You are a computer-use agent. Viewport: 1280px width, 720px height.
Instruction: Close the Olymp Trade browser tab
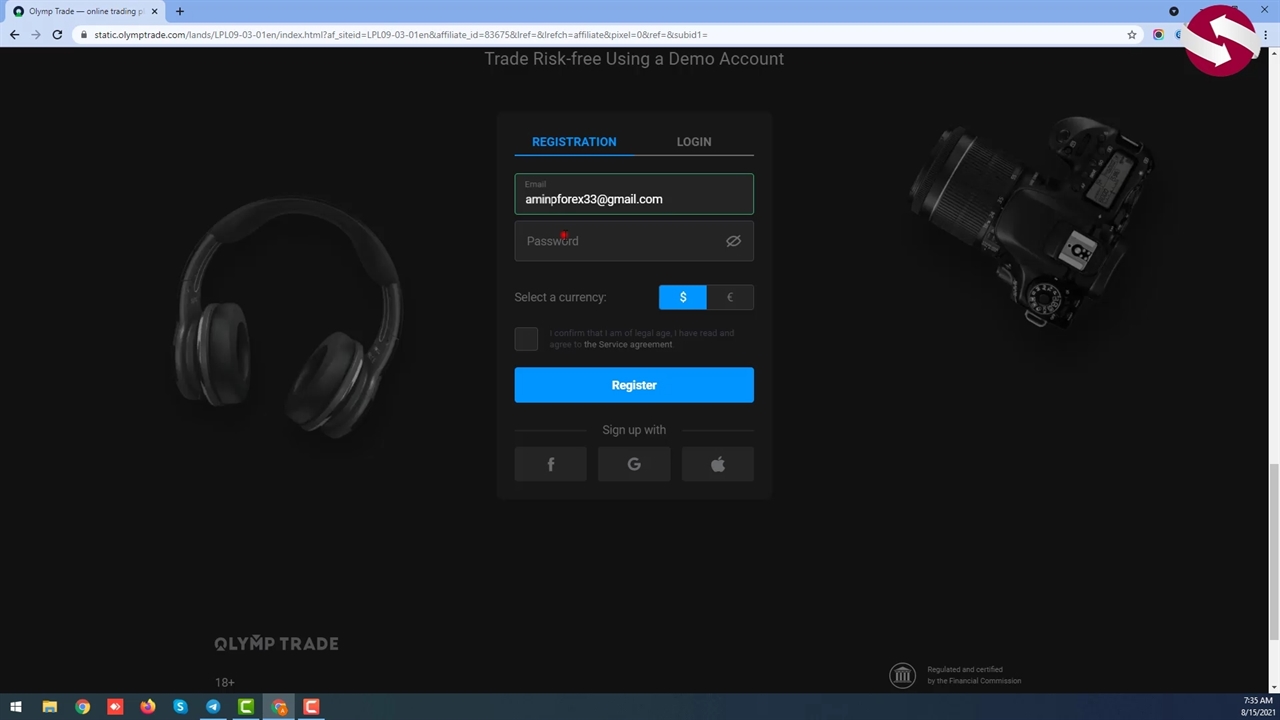point(154,11)
